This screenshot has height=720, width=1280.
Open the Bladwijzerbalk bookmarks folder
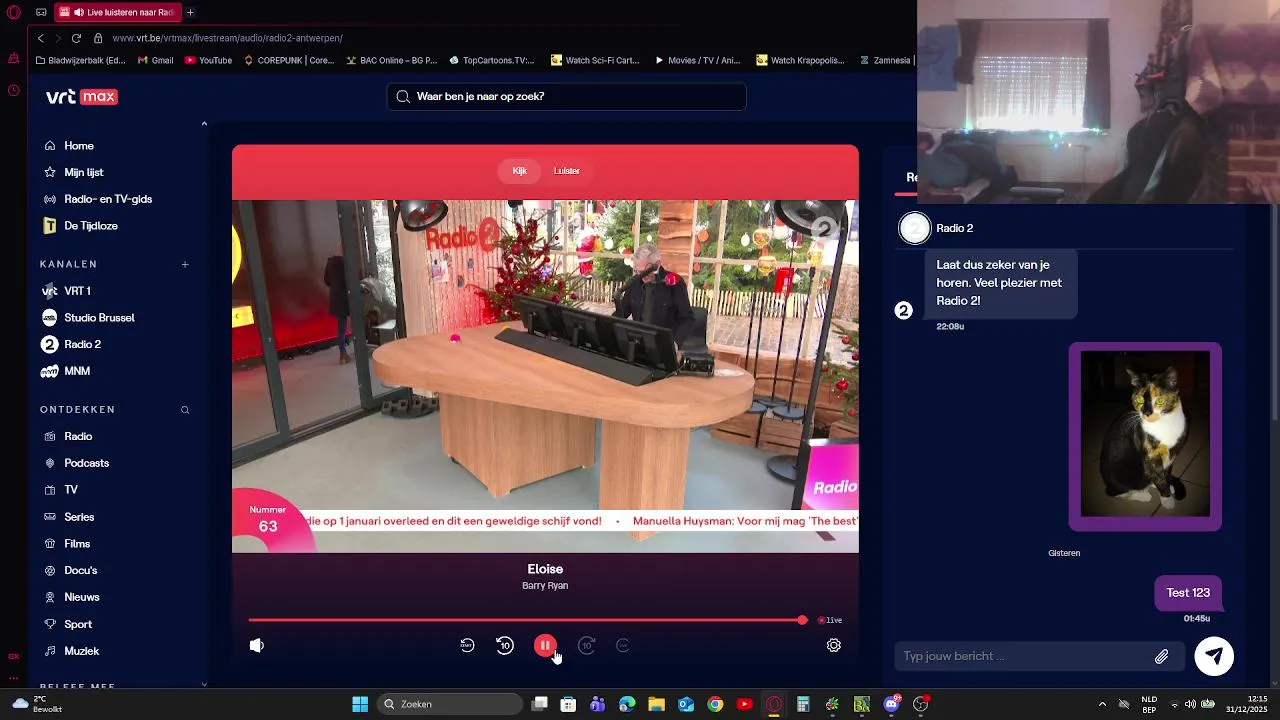tap(80, 60)
